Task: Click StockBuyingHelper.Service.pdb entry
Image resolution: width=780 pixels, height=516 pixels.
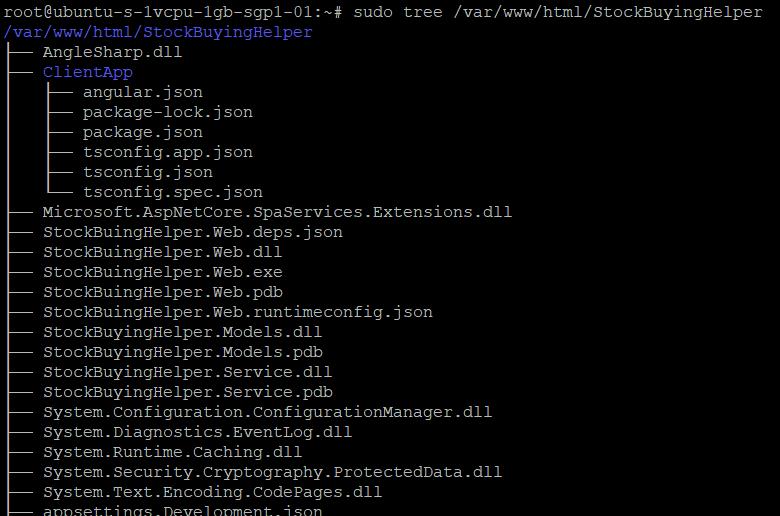Action: point(188,392)
